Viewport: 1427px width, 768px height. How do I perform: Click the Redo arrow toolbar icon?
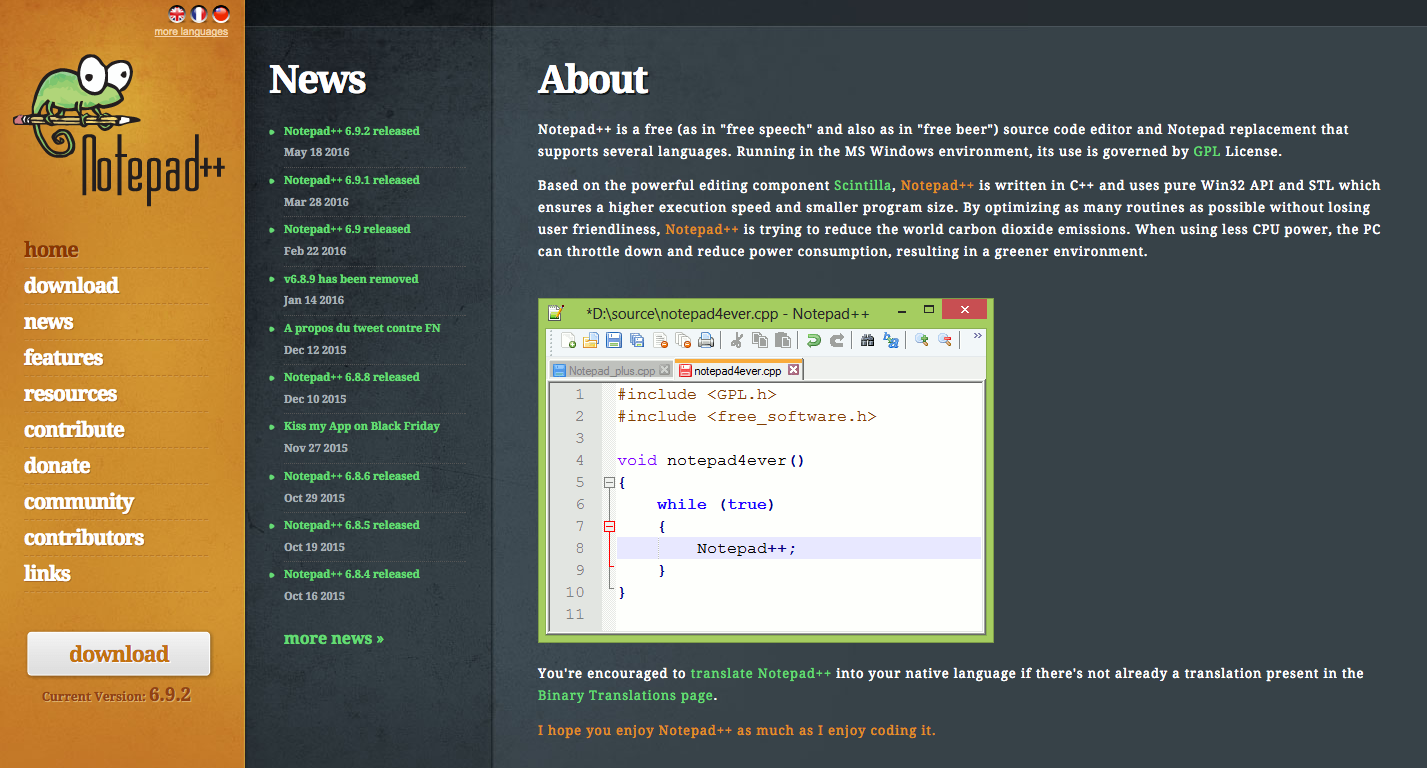click(x=837, y=340)
